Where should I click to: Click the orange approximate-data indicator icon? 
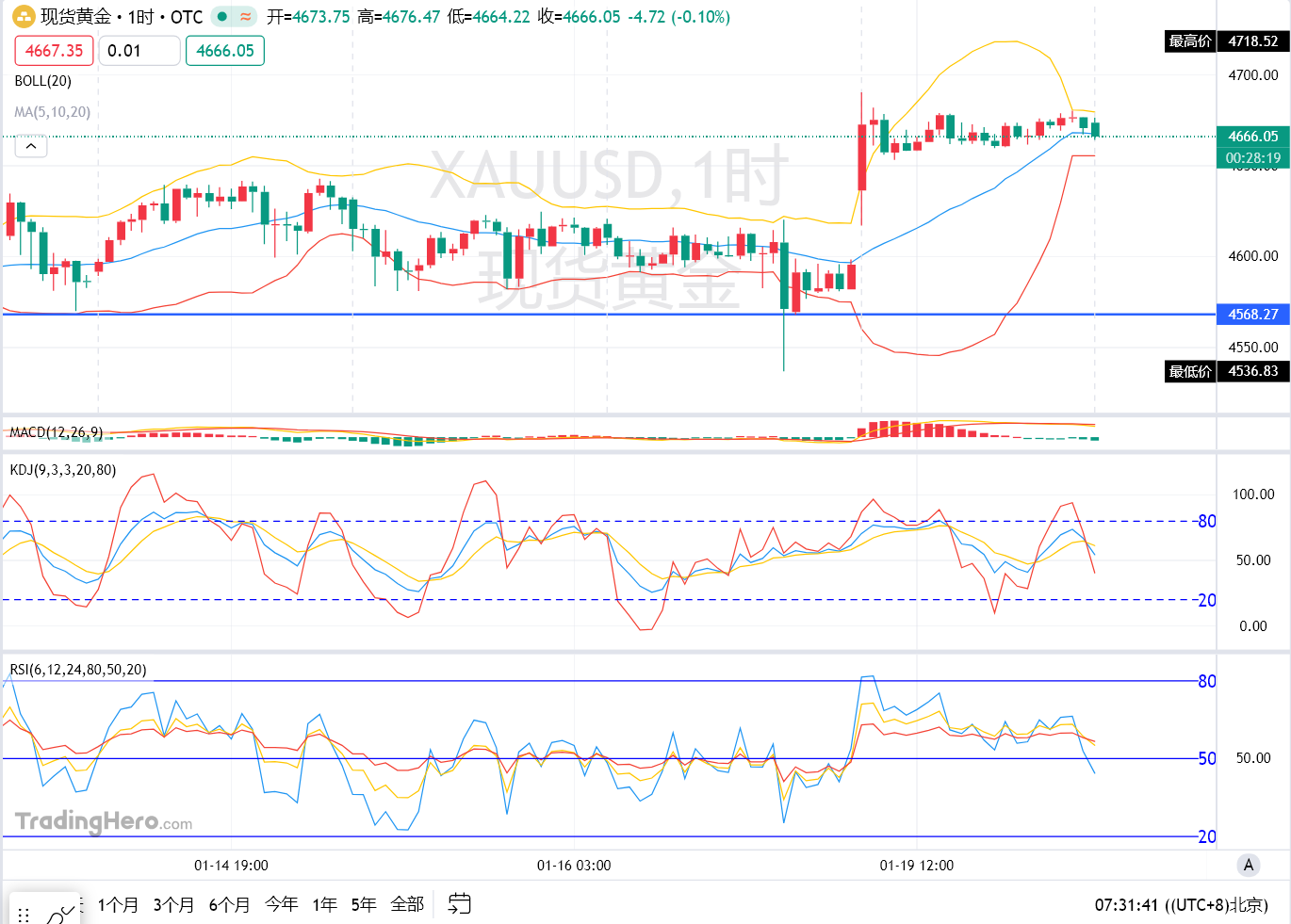coord(245,17)
